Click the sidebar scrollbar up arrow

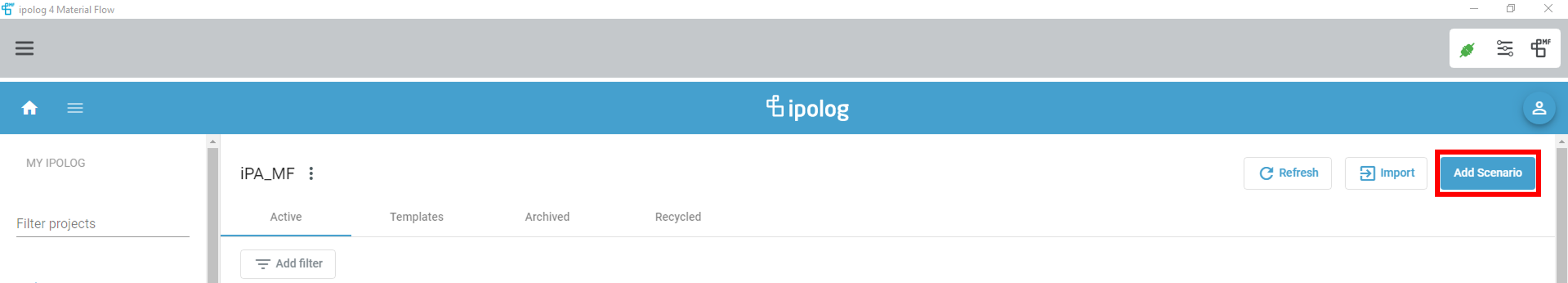coord(212,141)
